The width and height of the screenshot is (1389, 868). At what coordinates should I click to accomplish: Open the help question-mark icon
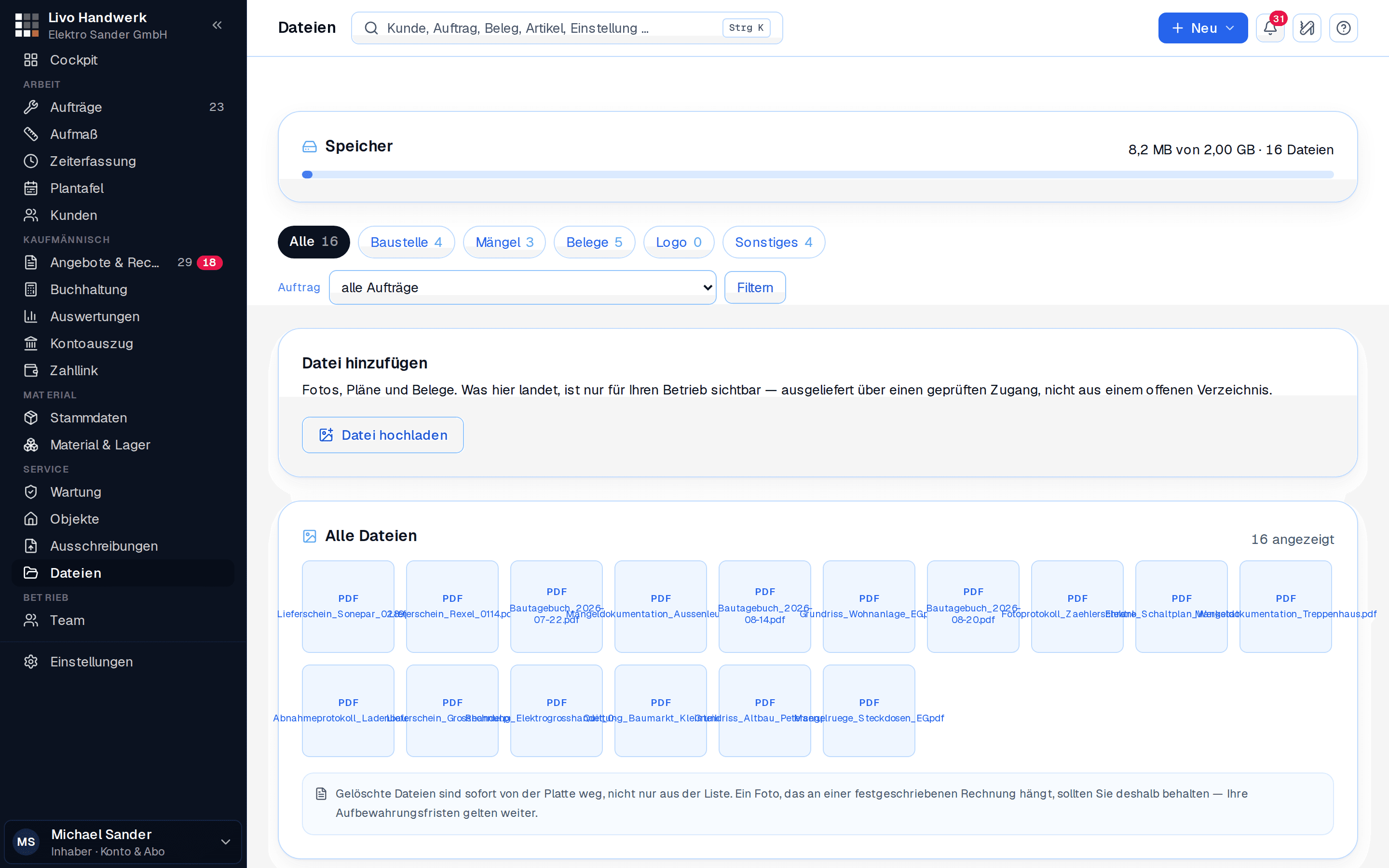click(1344, 28)
